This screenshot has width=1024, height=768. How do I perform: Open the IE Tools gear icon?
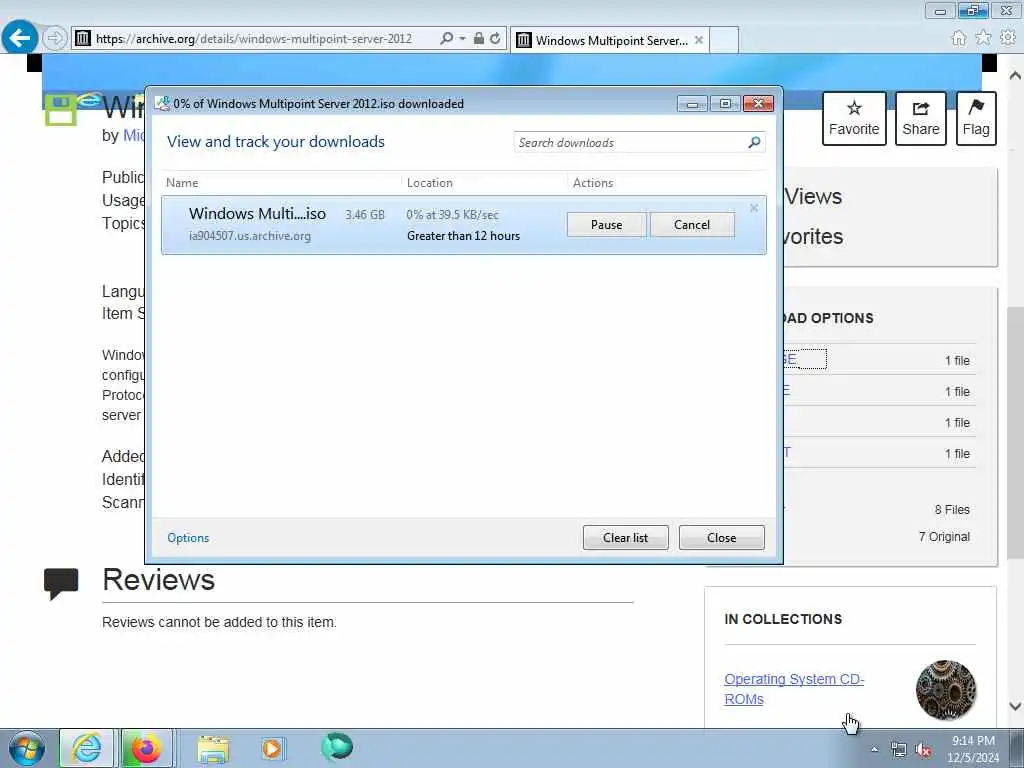pos(1008,38)
